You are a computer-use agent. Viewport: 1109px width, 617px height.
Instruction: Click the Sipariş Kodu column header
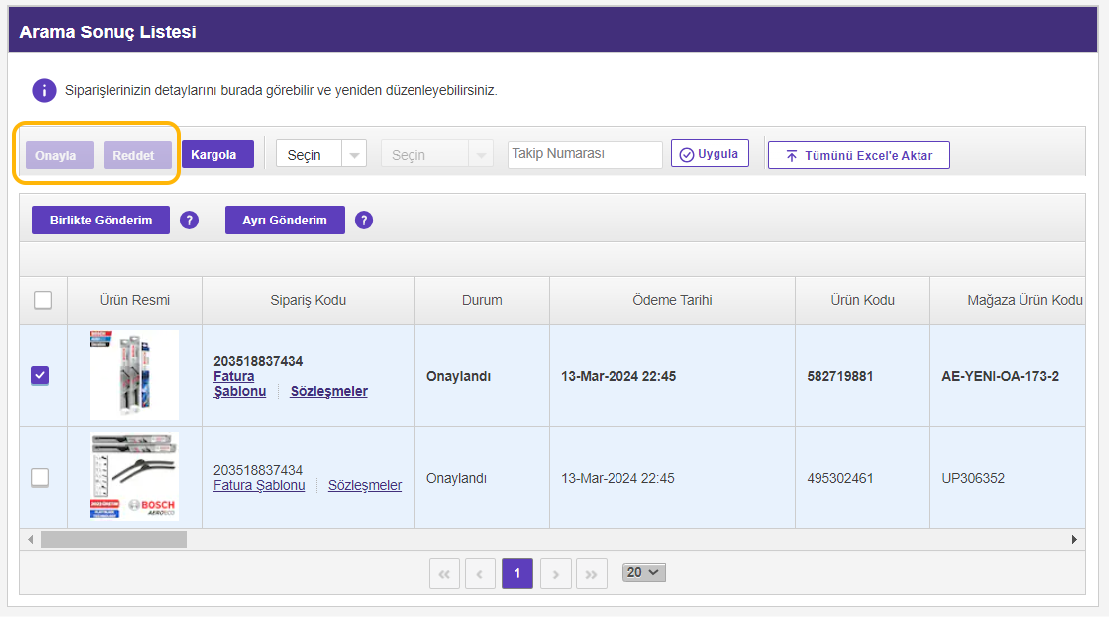pos(308,300)
